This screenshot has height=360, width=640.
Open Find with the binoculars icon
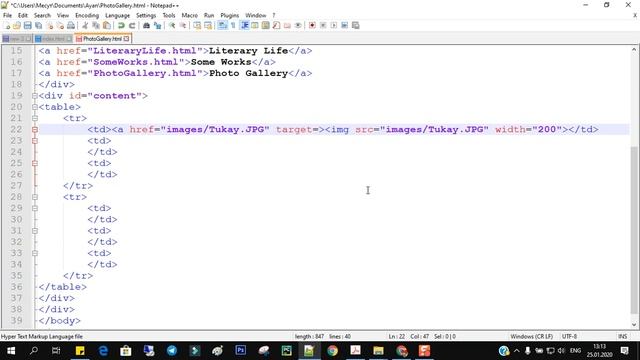coord(146,25)
